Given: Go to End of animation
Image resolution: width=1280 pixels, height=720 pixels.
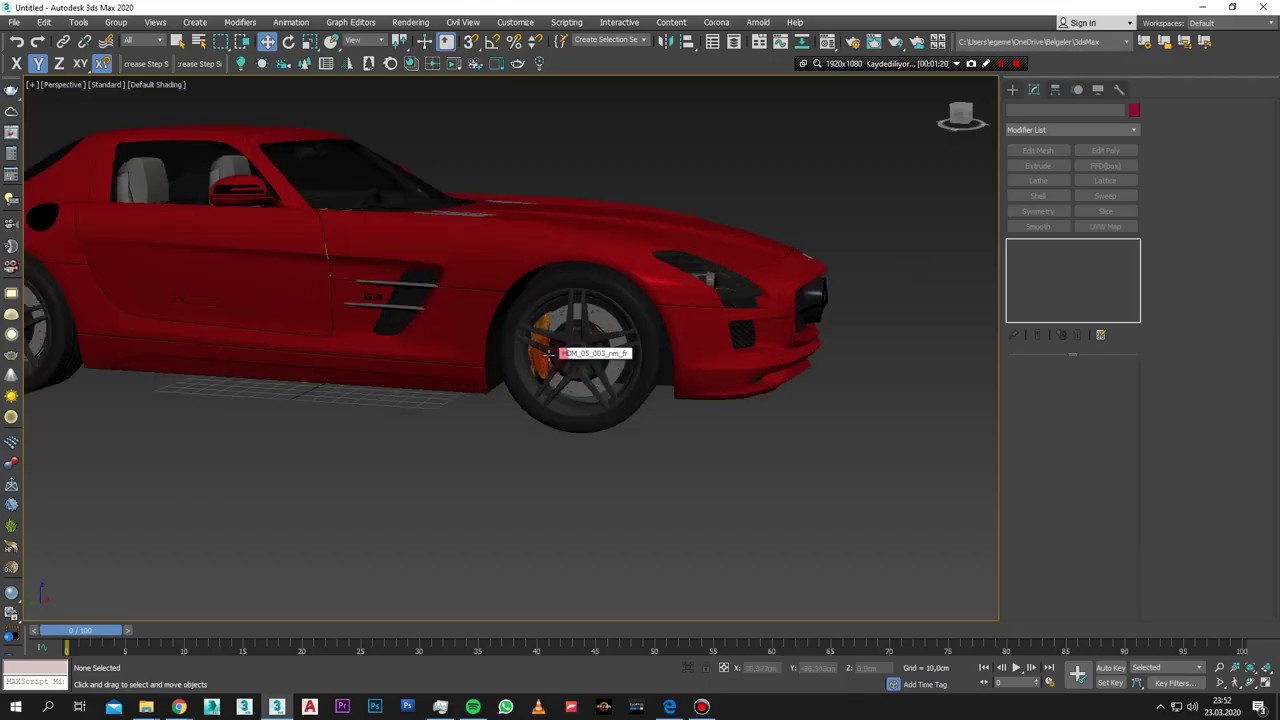Looking at the screenshot, I should (x=1048, y=668).
